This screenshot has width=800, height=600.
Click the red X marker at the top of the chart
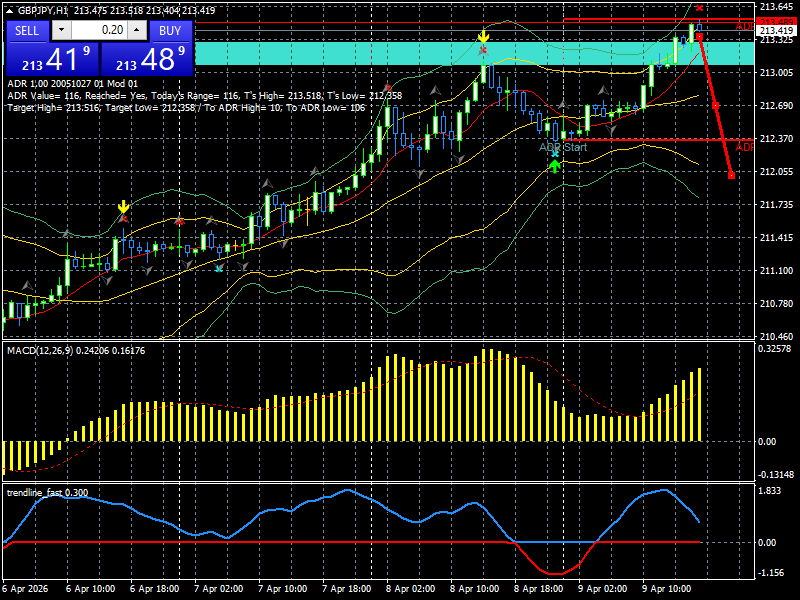coord(699,8)
